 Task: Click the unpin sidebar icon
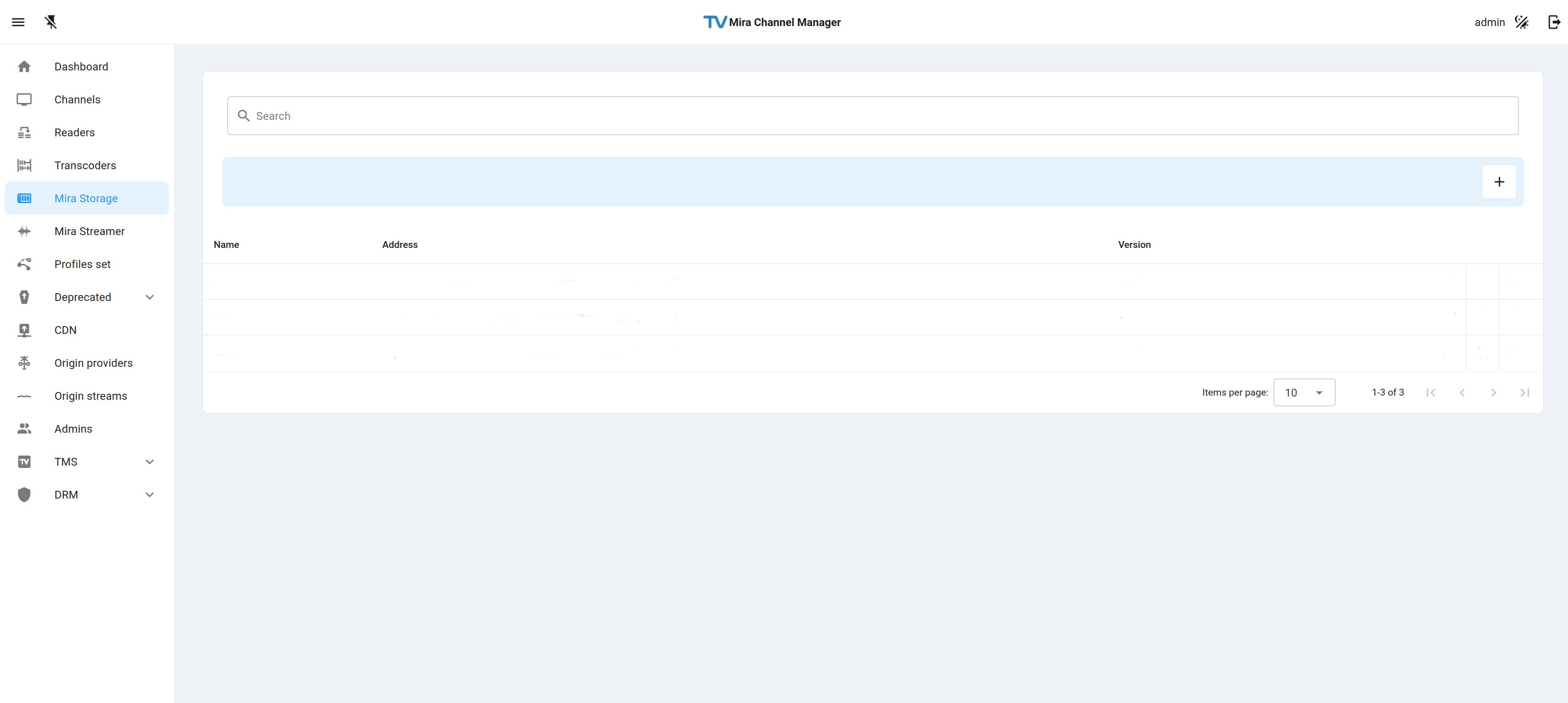[50, 22]
